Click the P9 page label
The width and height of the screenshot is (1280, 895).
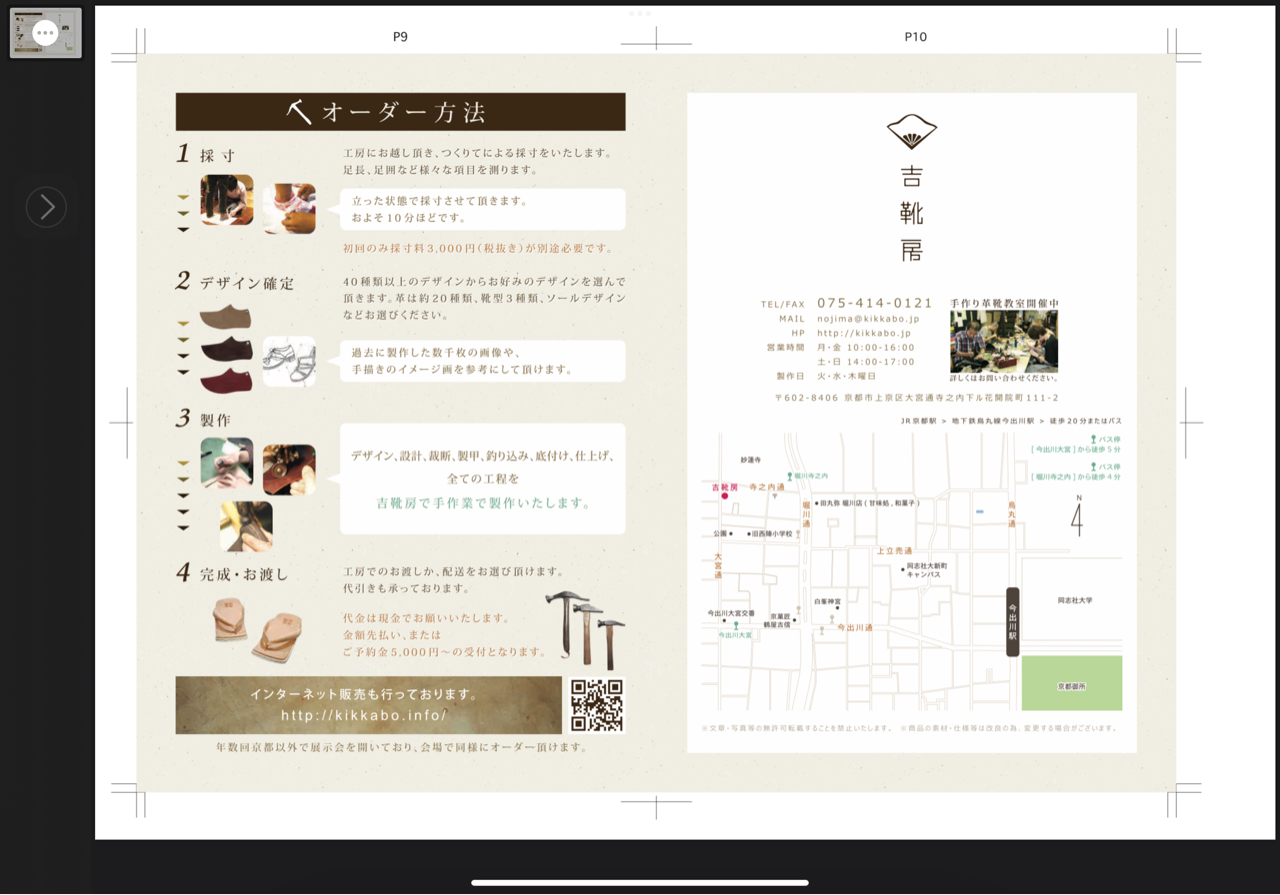point(400,37)
